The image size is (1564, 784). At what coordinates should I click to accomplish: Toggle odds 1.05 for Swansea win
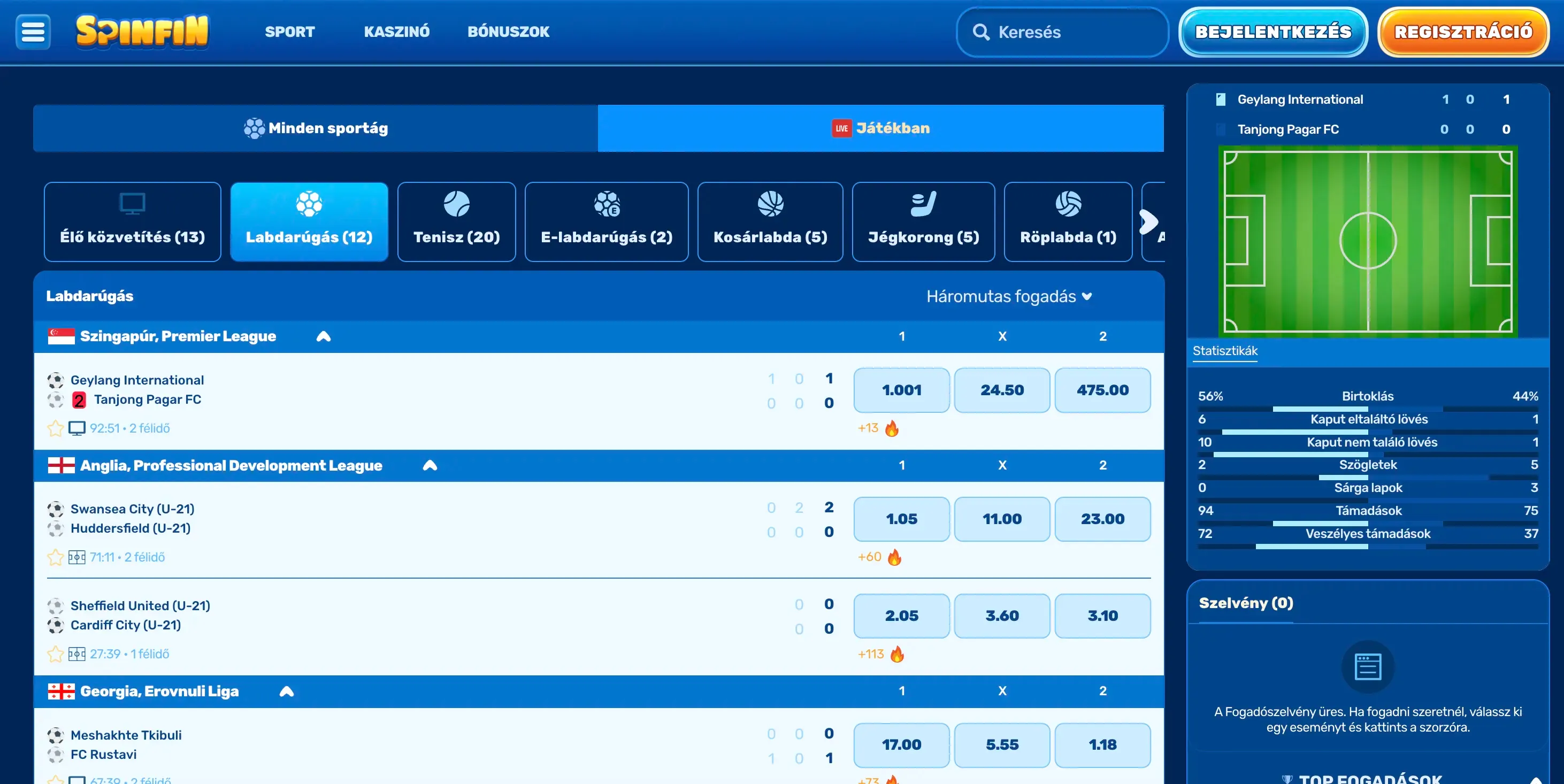pos(902,519)
